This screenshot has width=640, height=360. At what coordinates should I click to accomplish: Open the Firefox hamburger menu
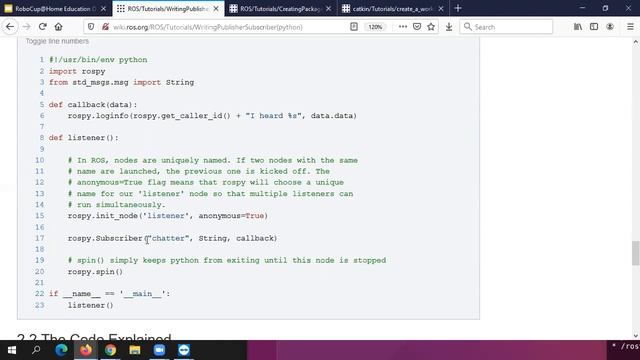click(630, 27)
